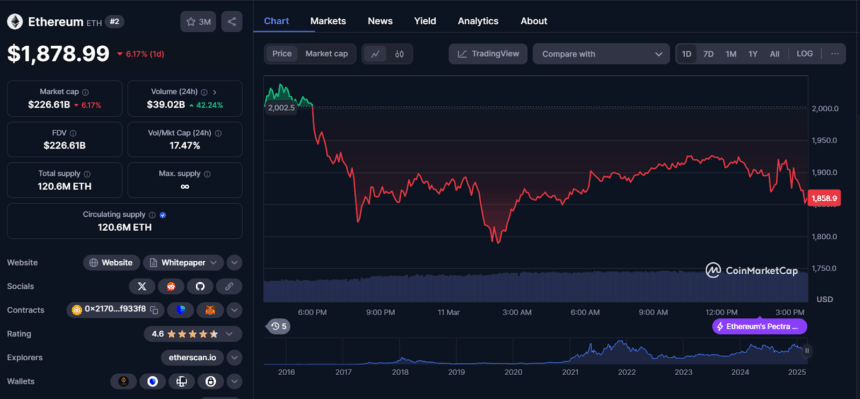This screenshot has width=860, height=399.
Task: Open the chain-link social icon
Action: 229,286
